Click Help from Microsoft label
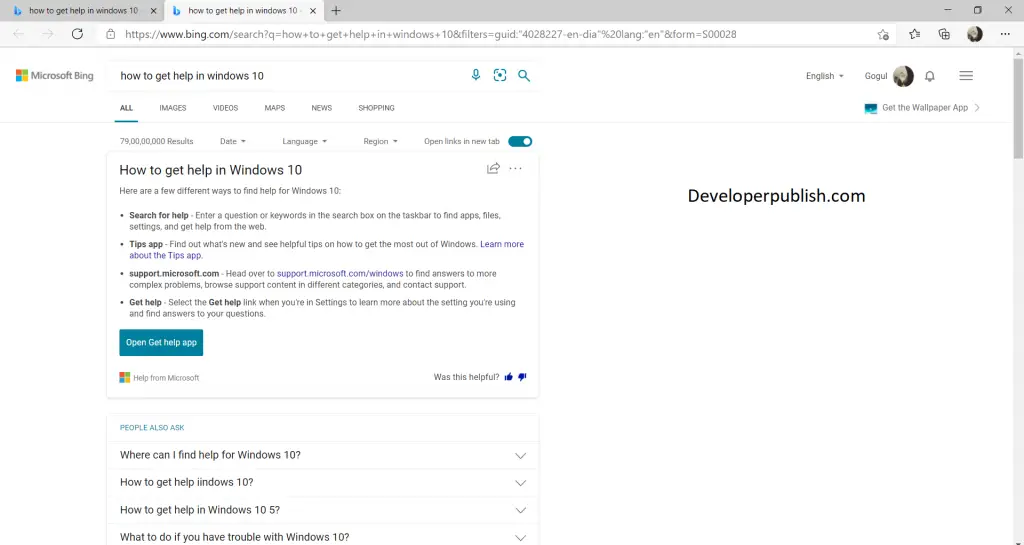The width and height of the screenshot is (1024, 545). [x=166, y=378]
